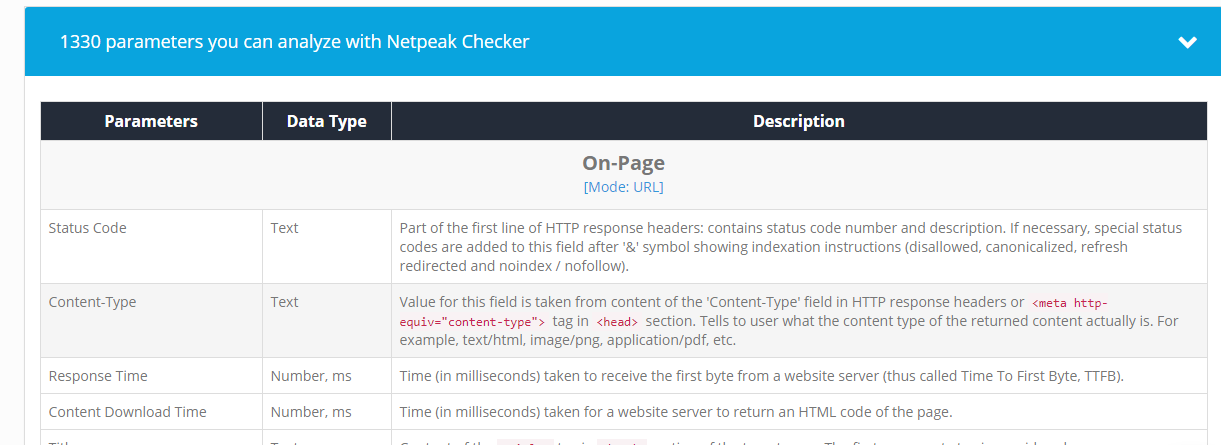Click the Text data type for Content-Type
The image size is (1221, 445).
pos(284,302)
